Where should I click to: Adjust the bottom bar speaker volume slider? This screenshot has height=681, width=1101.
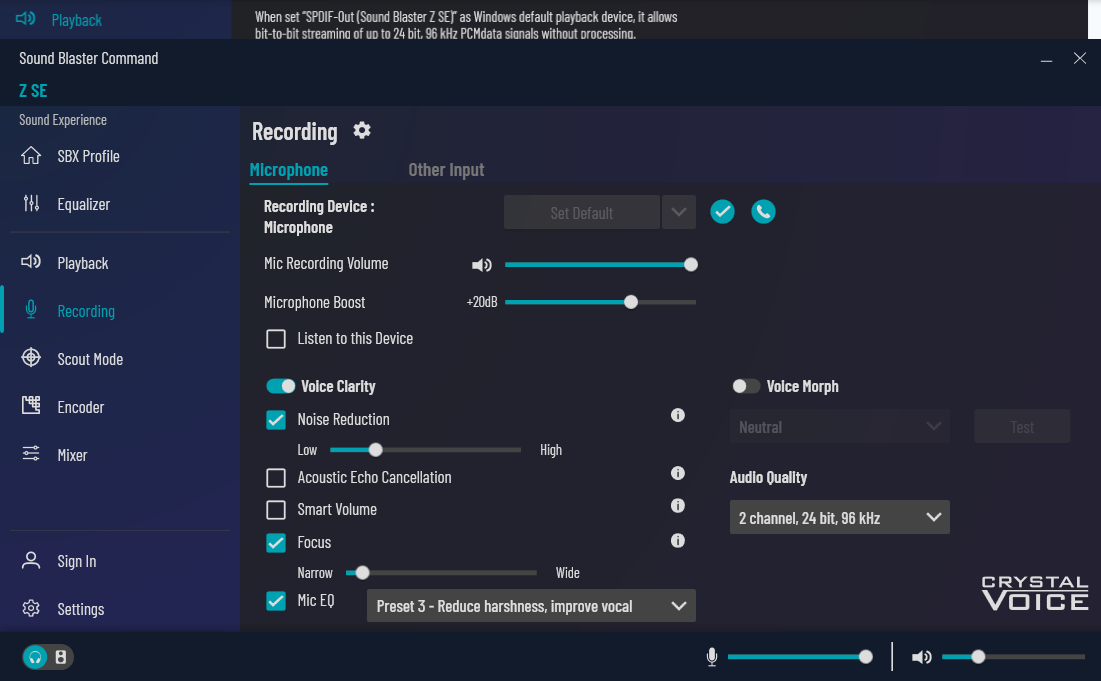(1014, 657)
